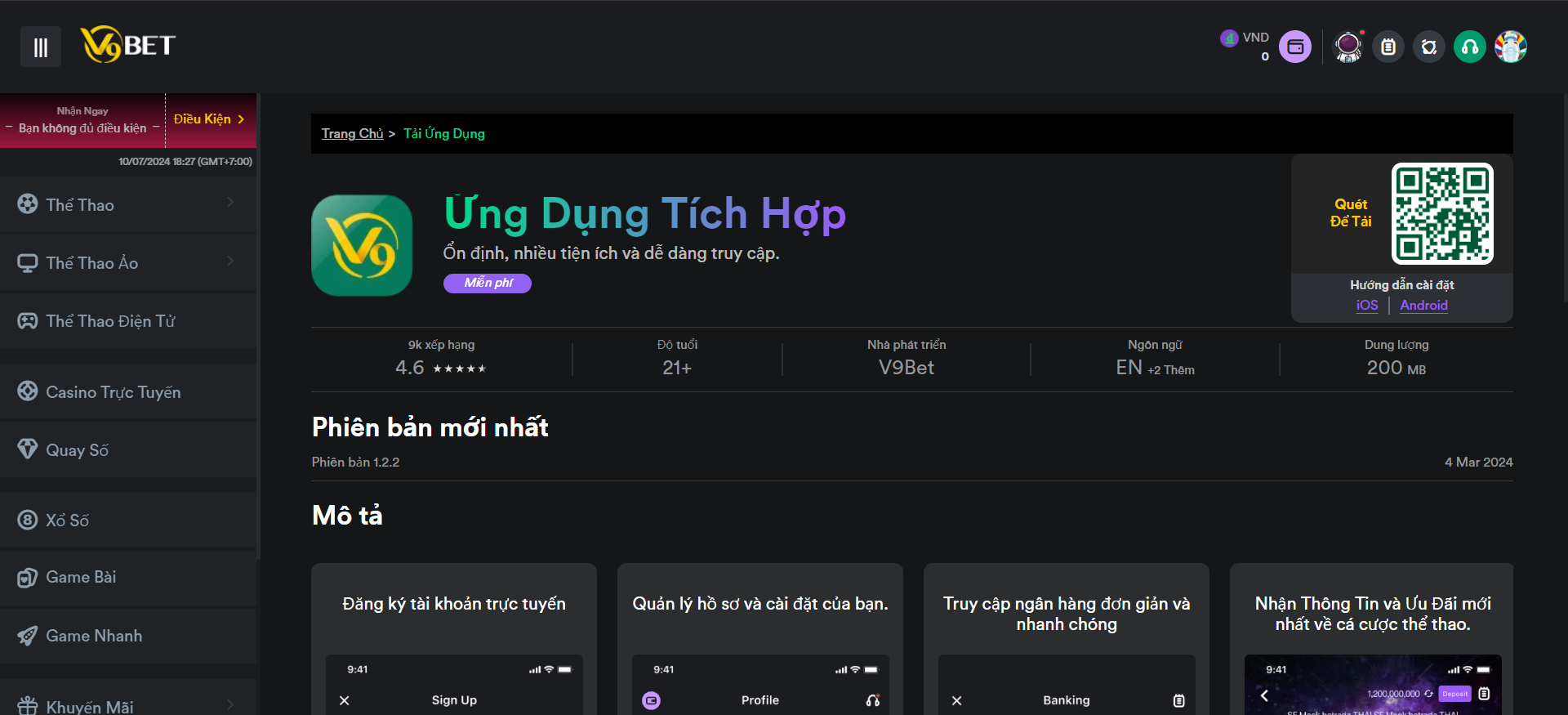Viewport: 1568px width, 715px height.
Task: Click the 21+ age rating
Action: (677, 368)
